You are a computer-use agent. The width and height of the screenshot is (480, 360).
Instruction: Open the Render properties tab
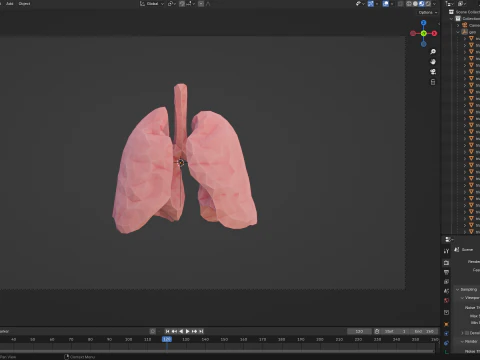(x=446, y=263)
